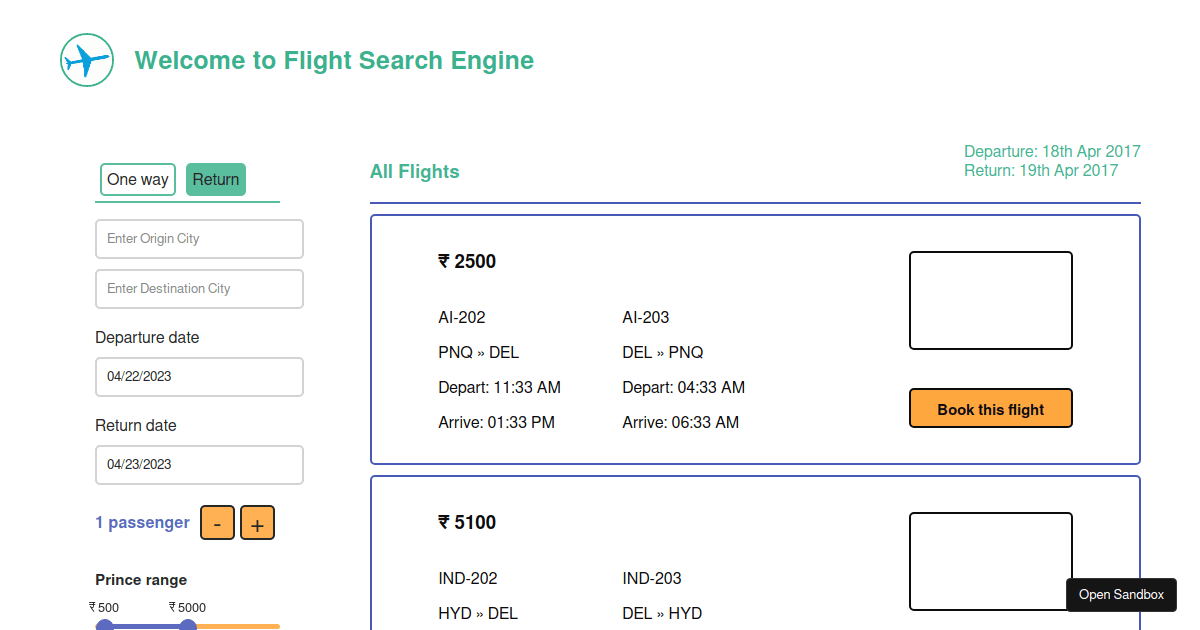Open the Open Sandbox link
Screen dimensions: 1200x630
coord(1121,594)
